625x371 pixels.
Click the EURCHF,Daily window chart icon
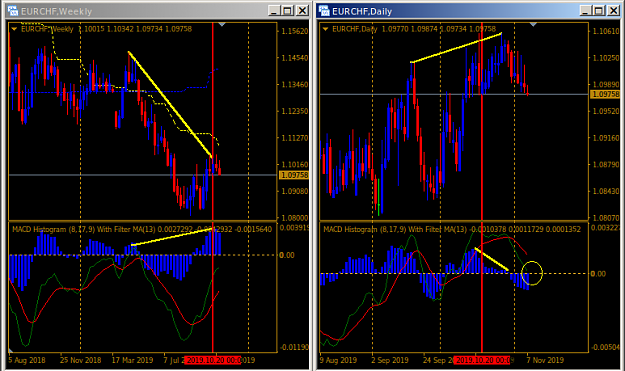click(324, 11)
